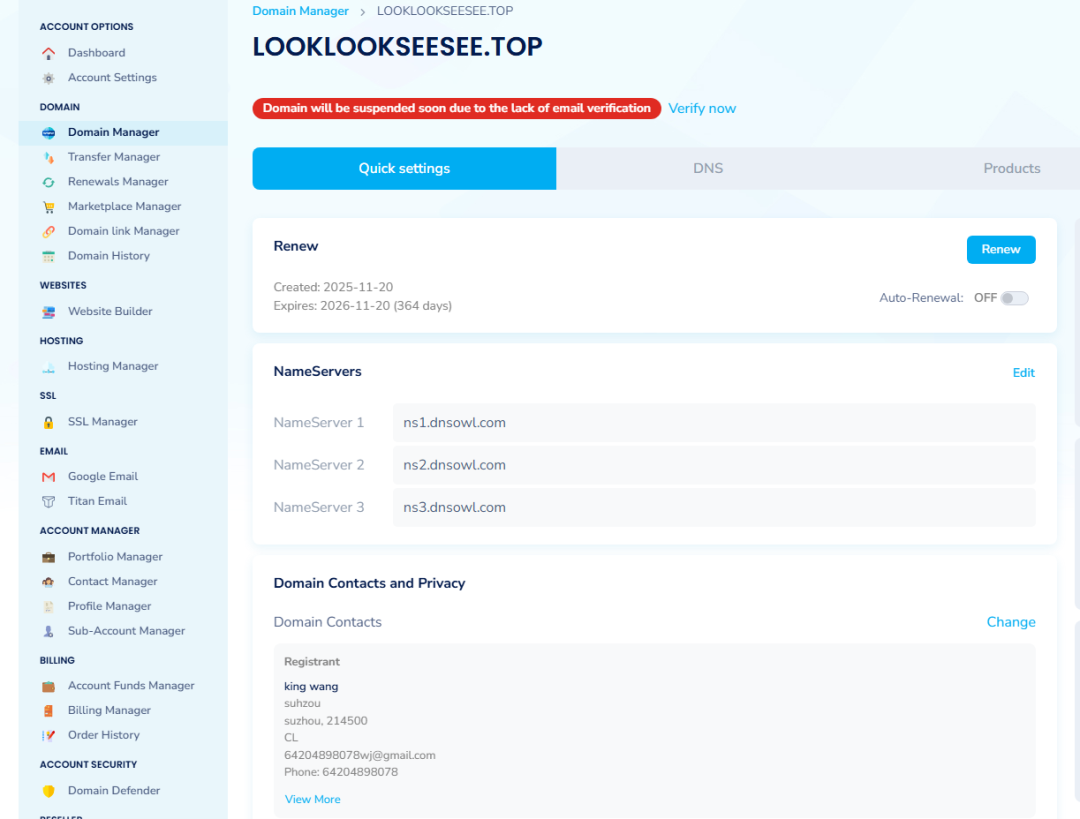Screen dimensions: 1080x819
Task: Open Website Builder in the sidebar
Action: [x=110, y=311]
